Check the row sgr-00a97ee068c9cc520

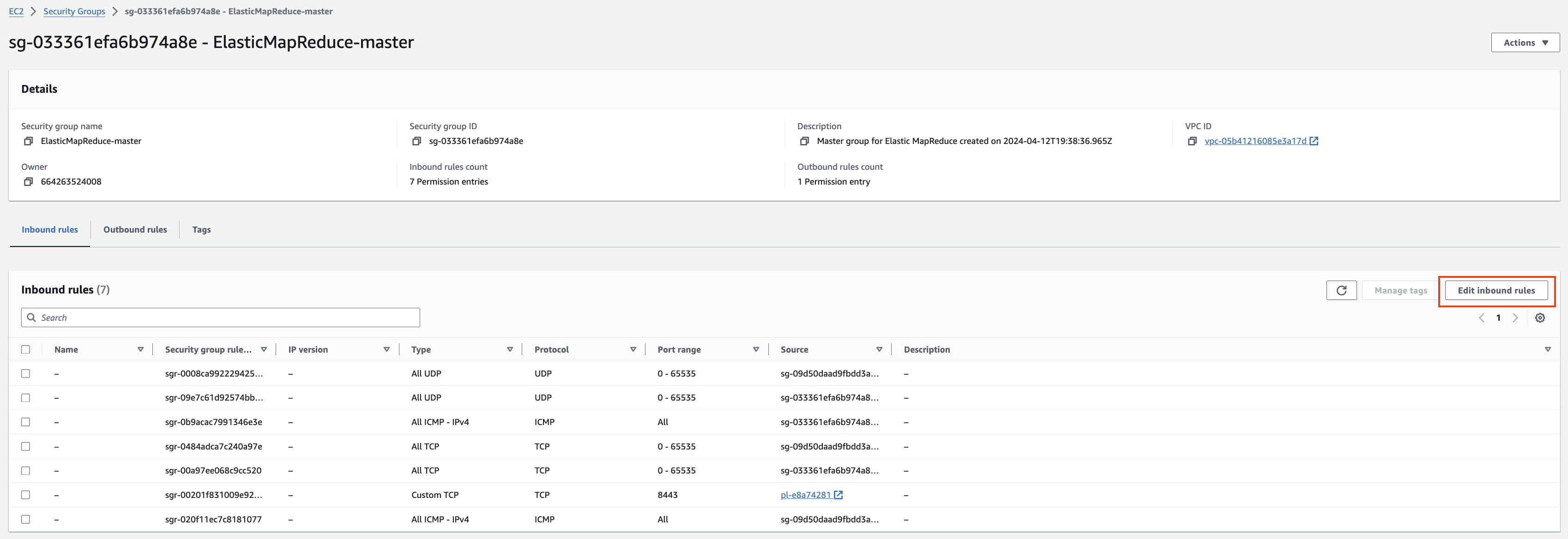[x=25, y=471]
